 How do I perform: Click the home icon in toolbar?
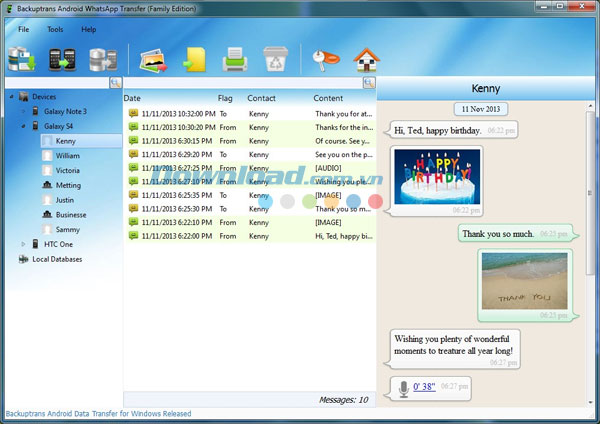(x=368, y=59)
